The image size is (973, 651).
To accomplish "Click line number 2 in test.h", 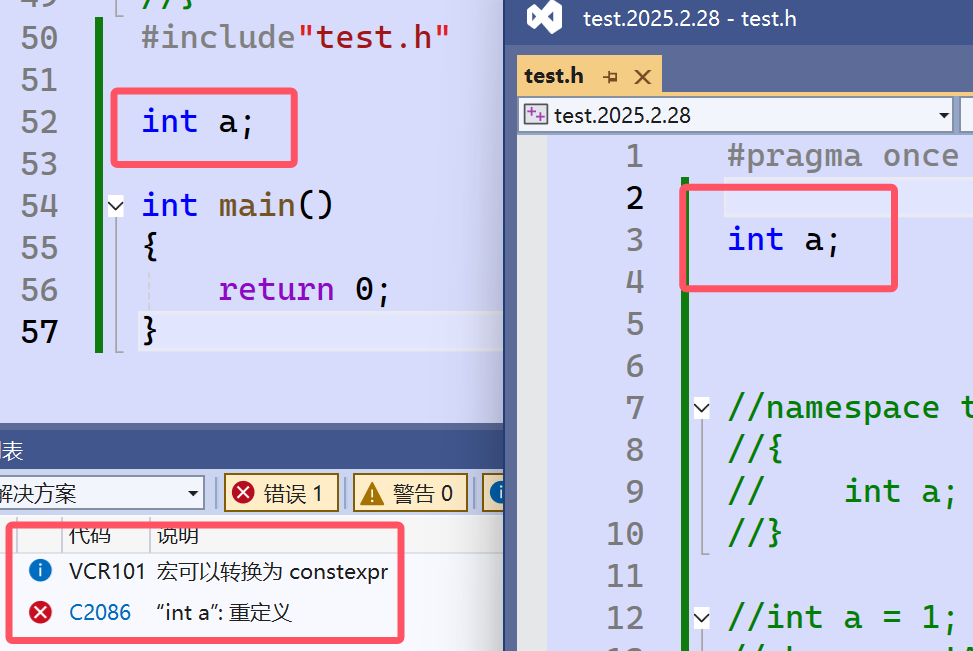I will coord(634,198).
